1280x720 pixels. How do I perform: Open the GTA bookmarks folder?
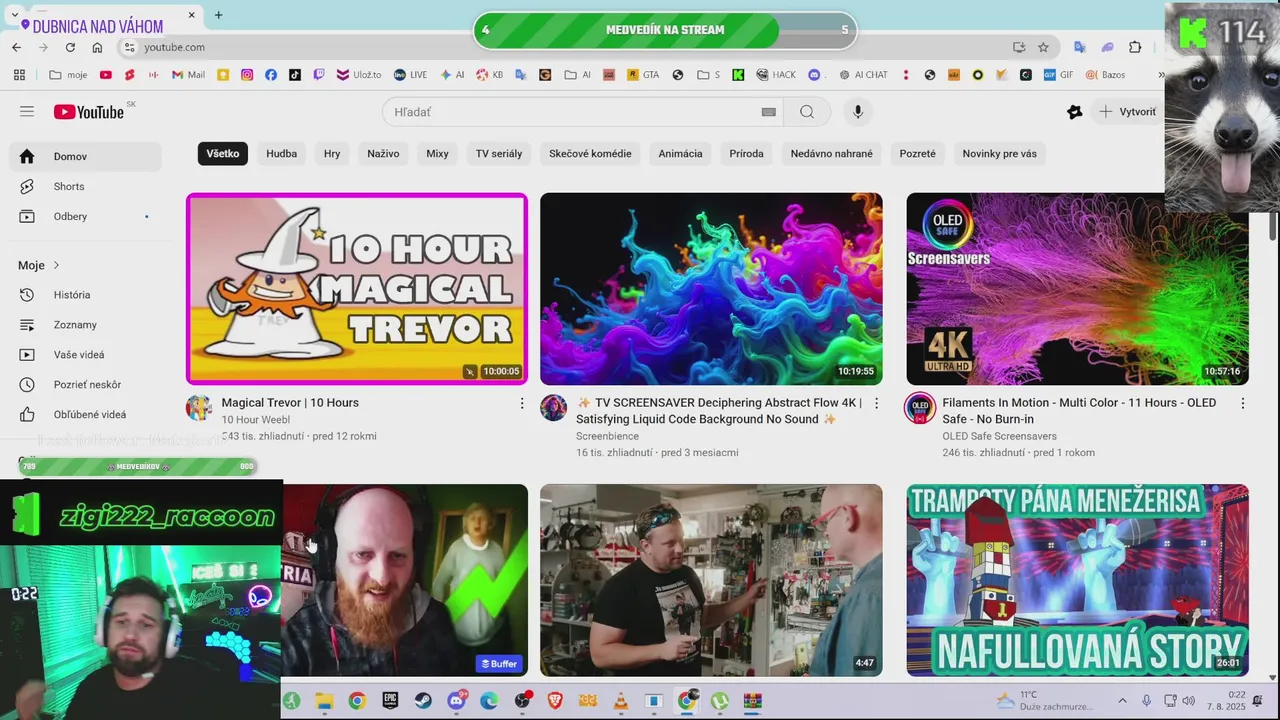point(643,75)
